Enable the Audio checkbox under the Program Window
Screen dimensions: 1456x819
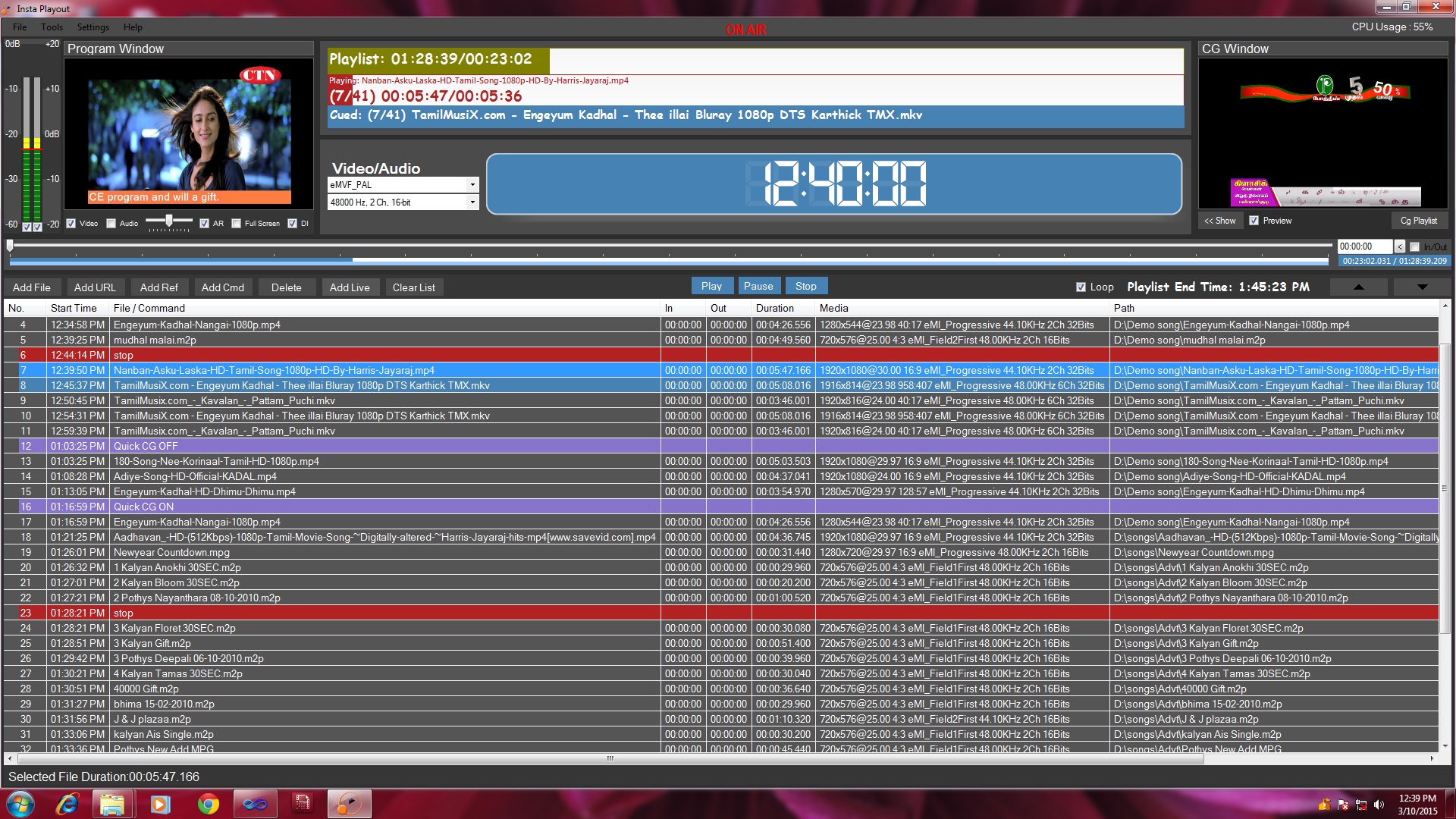tap(111, 223)
